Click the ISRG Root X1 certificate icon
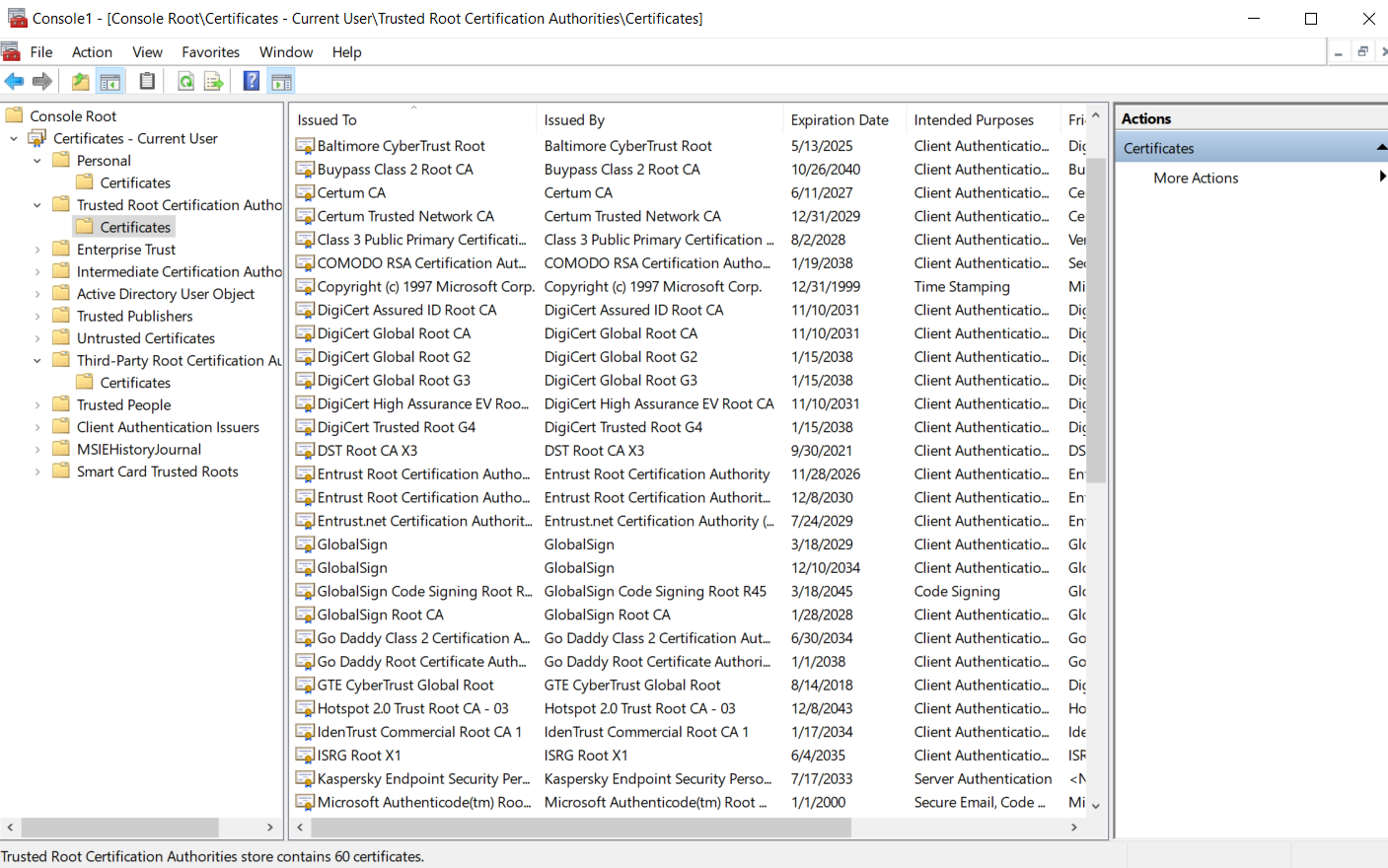 [306, 756]
